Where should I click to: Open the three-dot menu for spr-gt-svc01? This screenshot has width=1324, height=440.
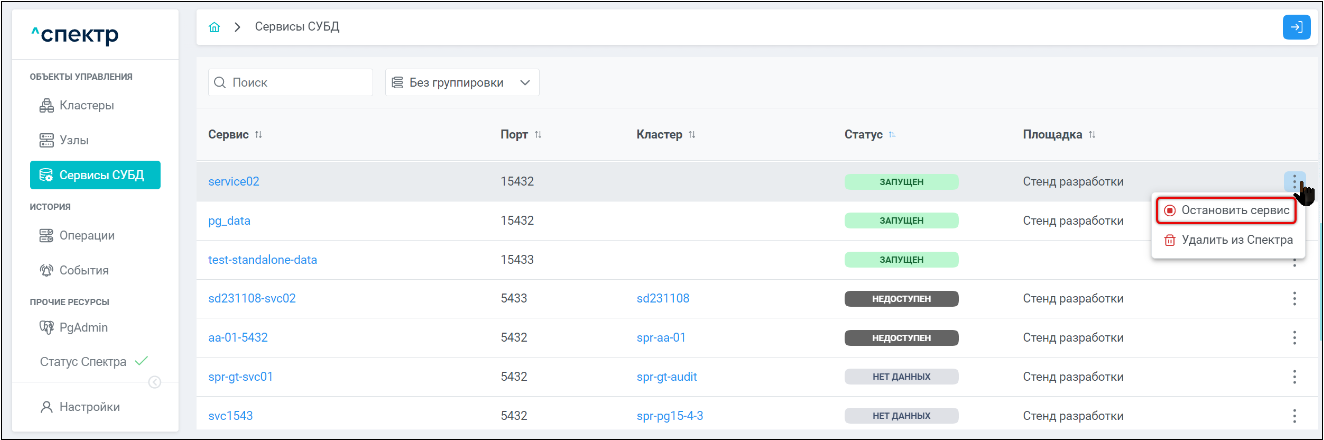pos(1294,377)
